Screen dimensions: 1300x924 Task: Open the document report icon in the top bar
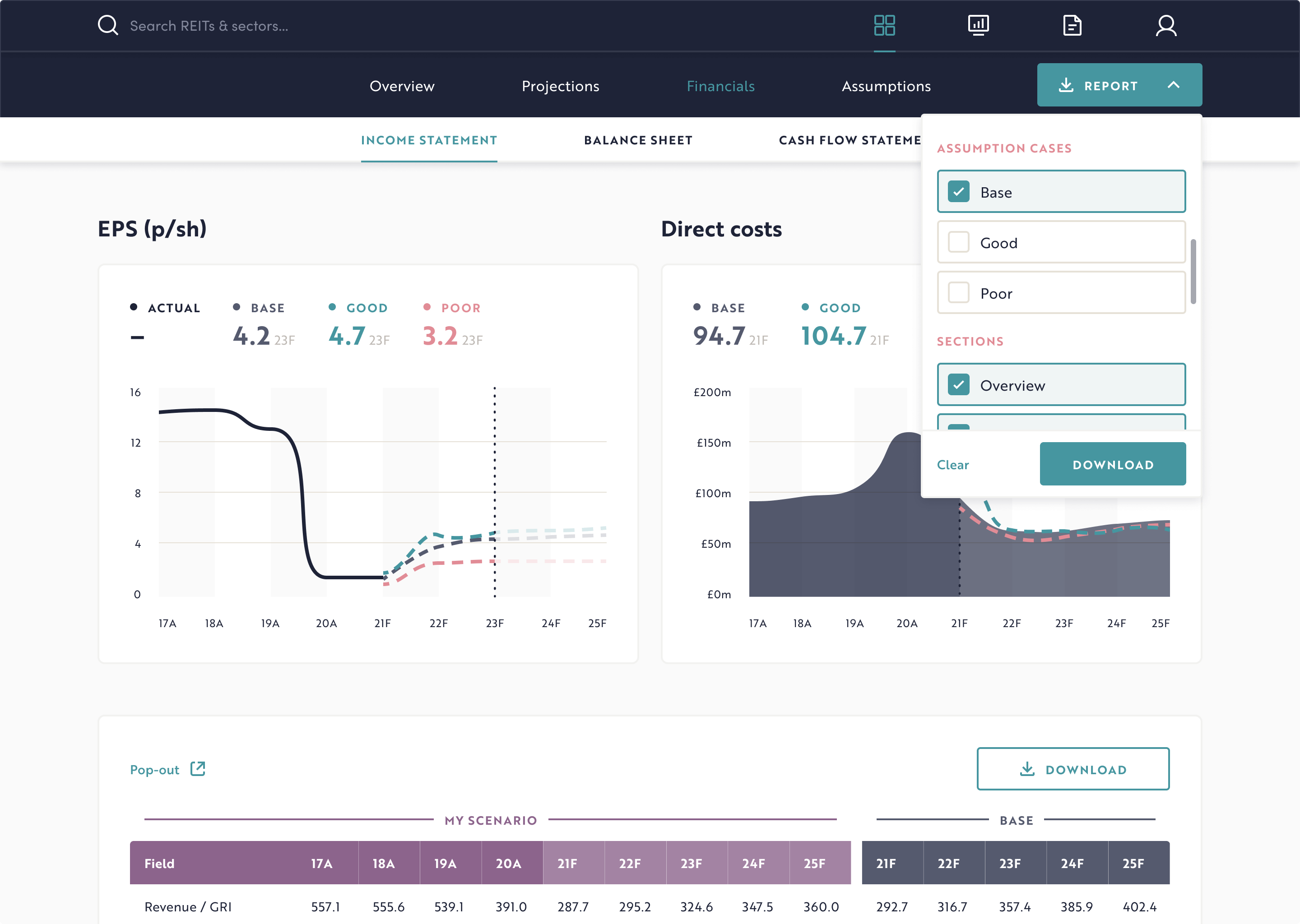point(1072,25)
